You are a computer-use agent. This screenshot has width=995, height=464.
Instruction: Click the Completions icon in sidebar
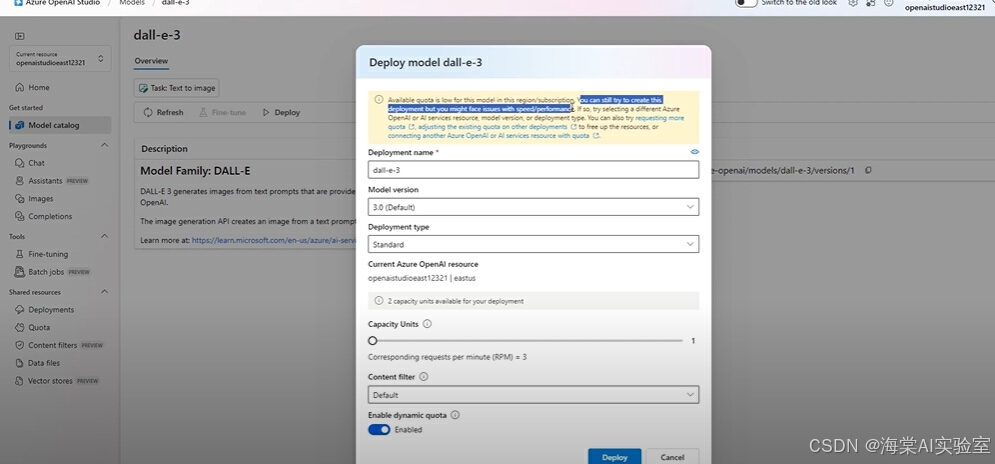pos(20,216)
